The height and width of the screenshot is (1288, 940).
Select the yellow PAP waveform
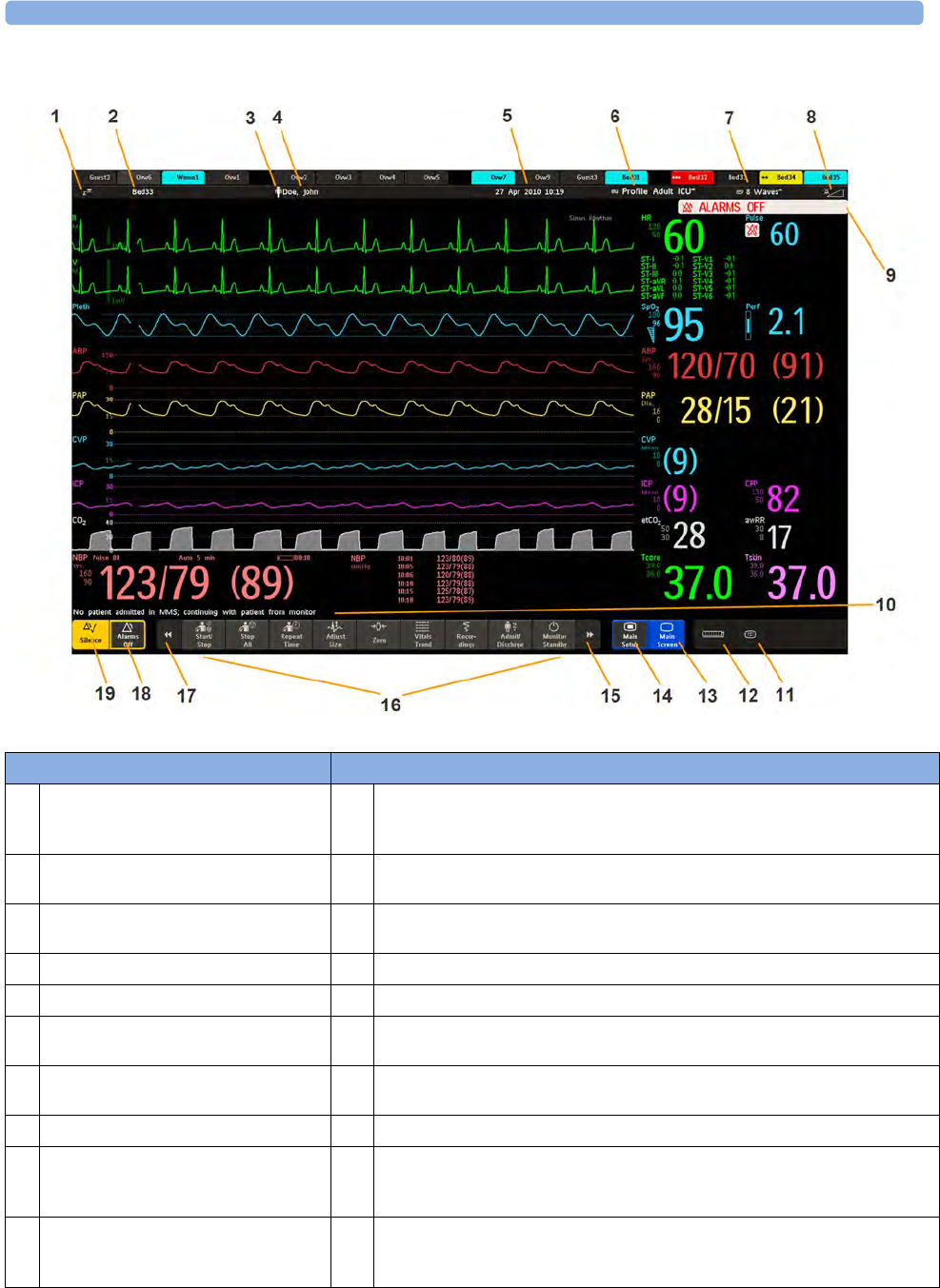point(352,411)
